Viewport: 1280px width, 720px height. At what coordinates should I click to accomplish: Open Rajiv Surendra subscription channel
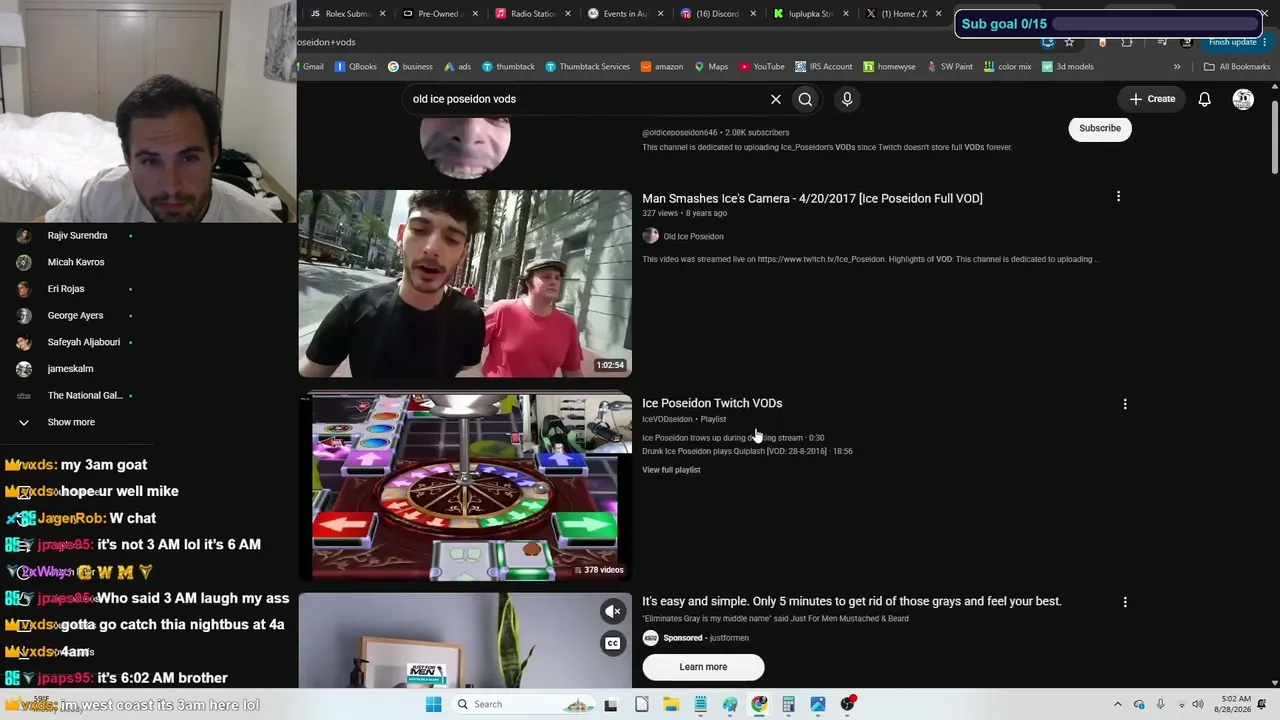tap(75, 236)
